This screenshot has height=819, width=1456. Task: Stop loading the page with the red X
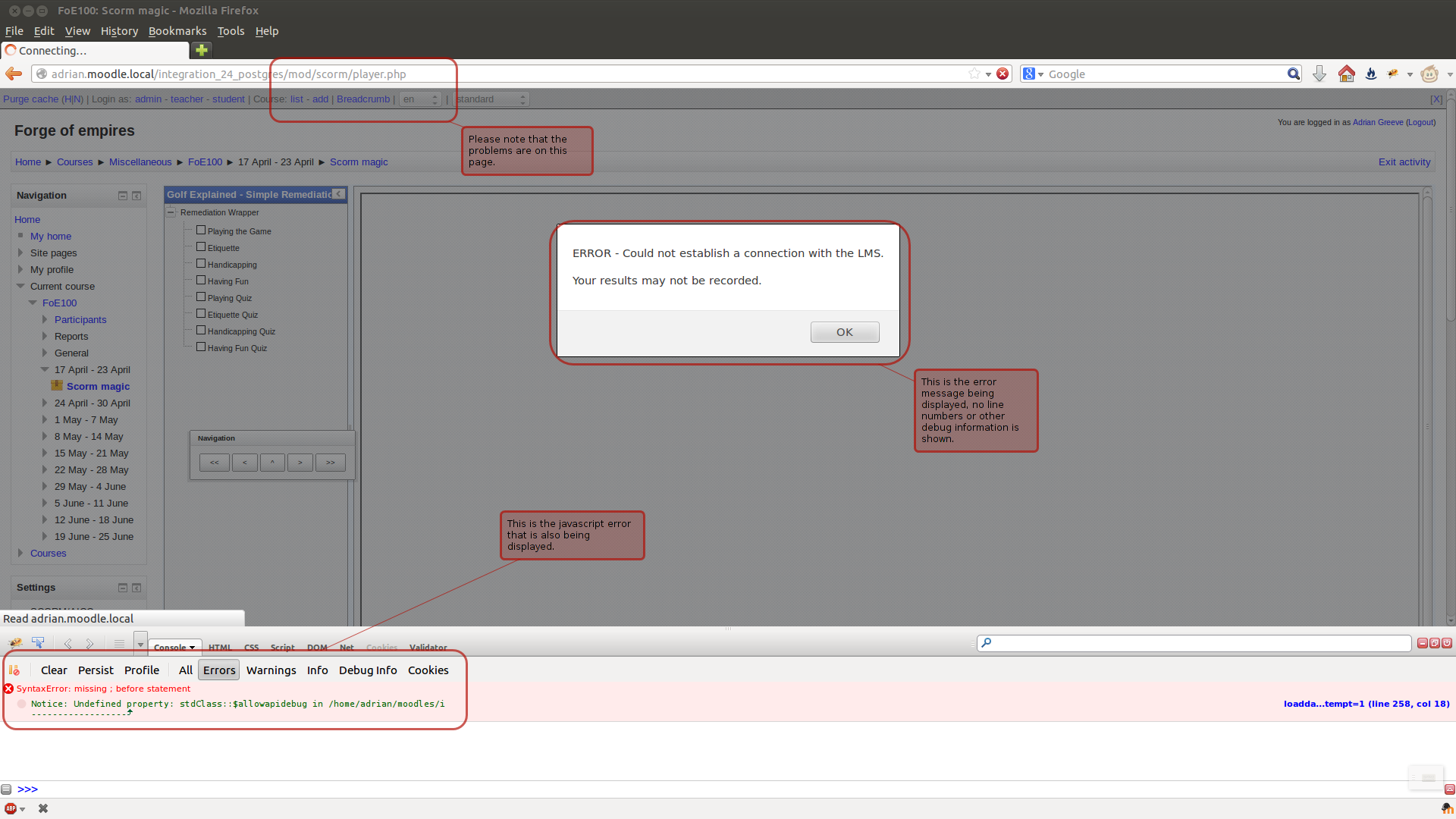[1003, 74]
